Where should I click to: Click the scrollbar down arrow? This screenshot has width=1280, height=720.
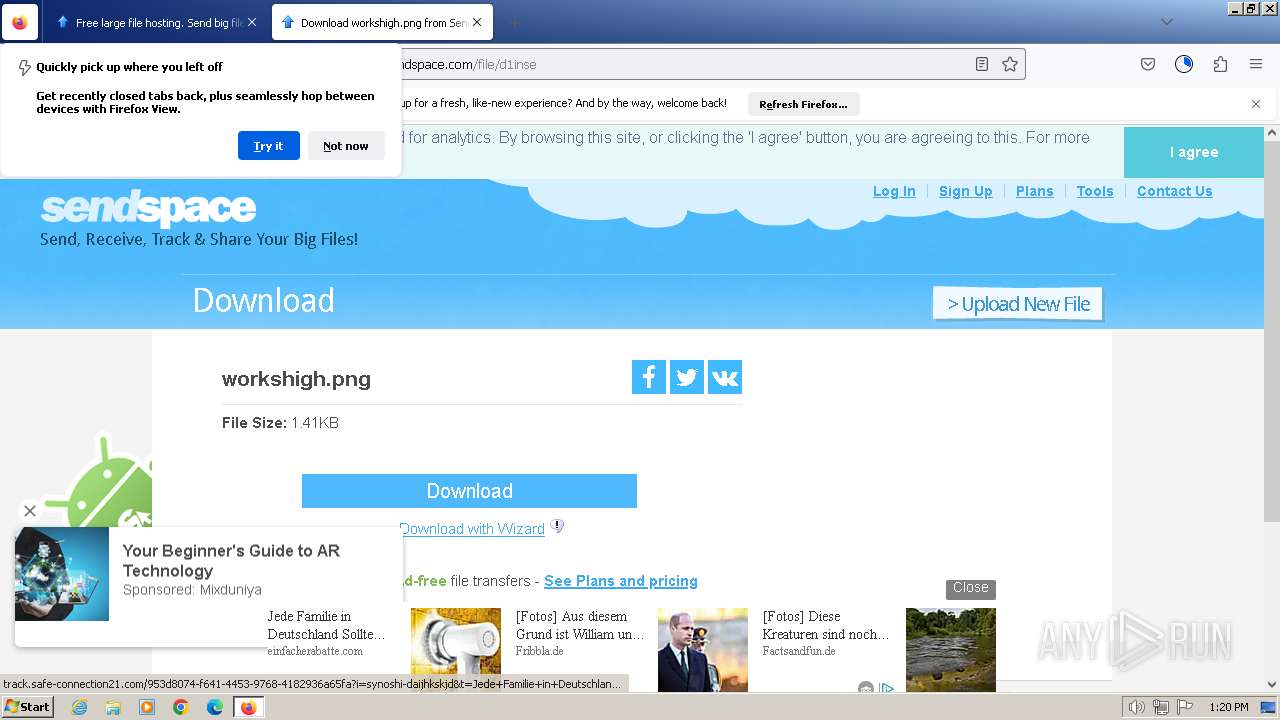coord(1272,685)
